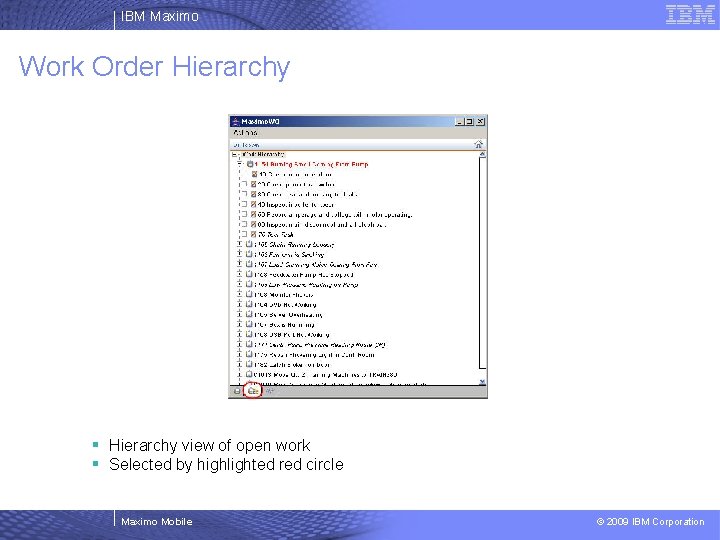Click clipboard icon of Burning Smell work order
This screenshot has height=540, width=720.
pyautogui.click(x=250, y=164)
